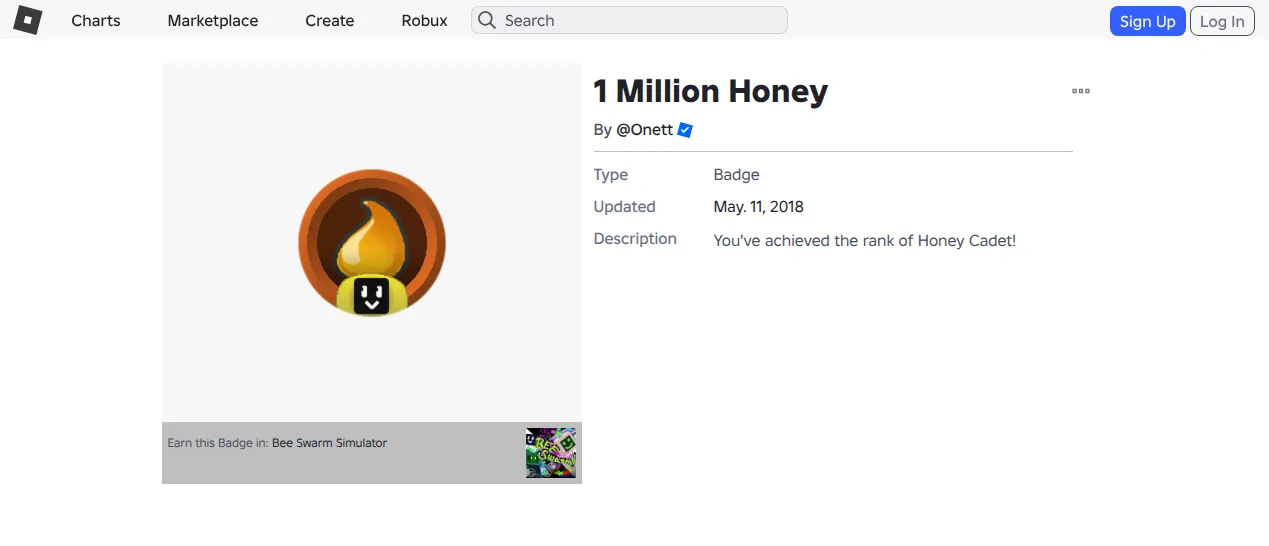Open the Robux menu item

point(424,20)
